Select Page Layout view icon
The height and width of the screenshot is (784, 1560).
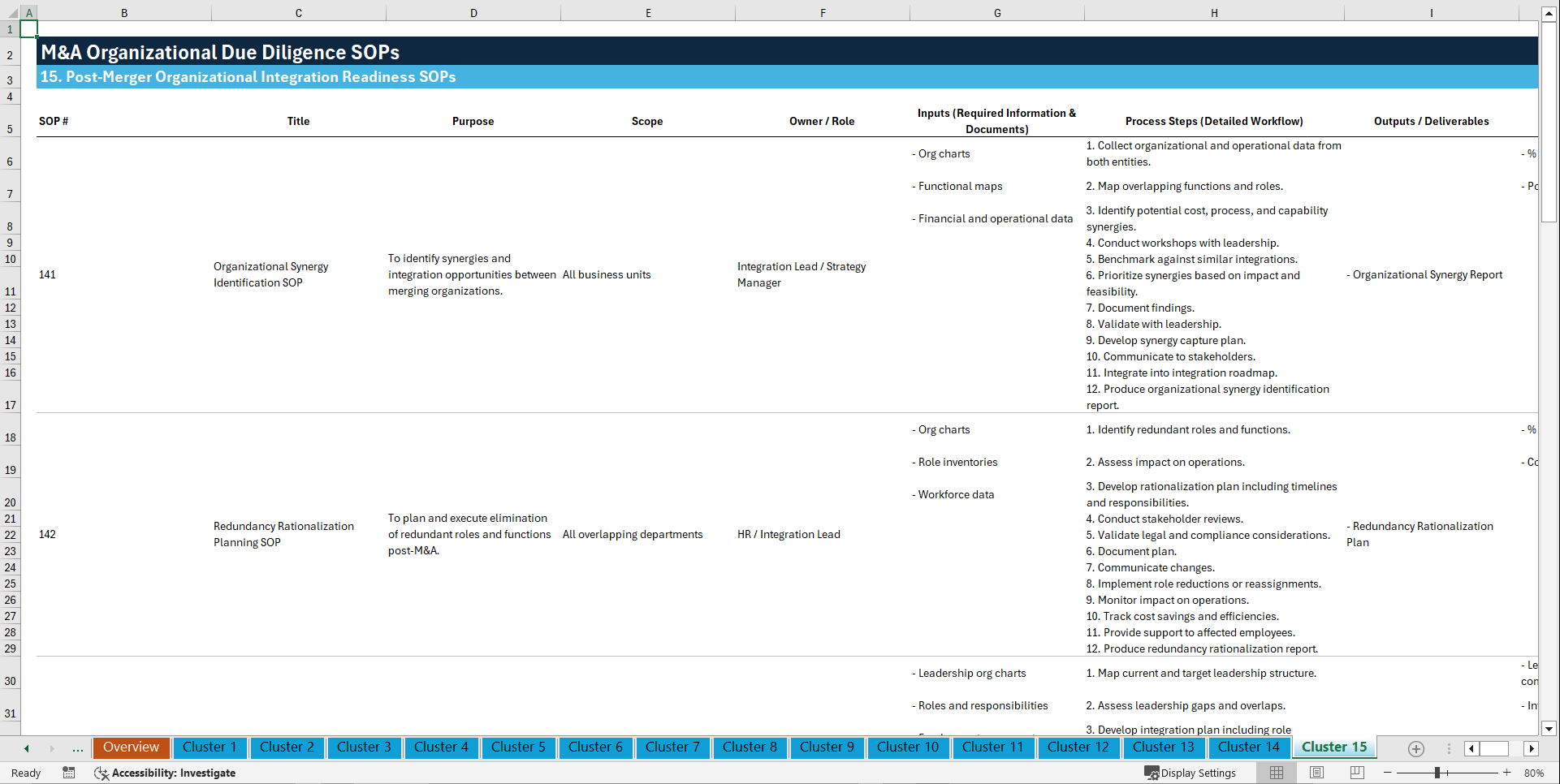pyautogui.click(x=1316, y=773)
